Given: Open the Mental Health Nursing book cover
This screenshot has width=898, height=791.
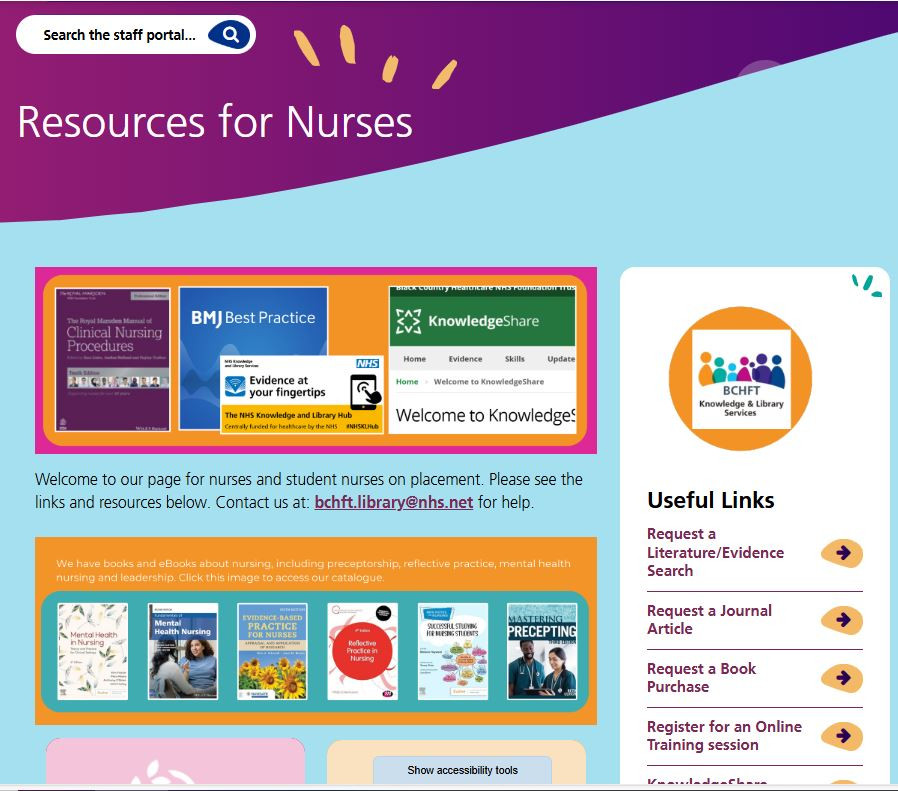Looking at the screenshot, I should click(x=183, y=651).
